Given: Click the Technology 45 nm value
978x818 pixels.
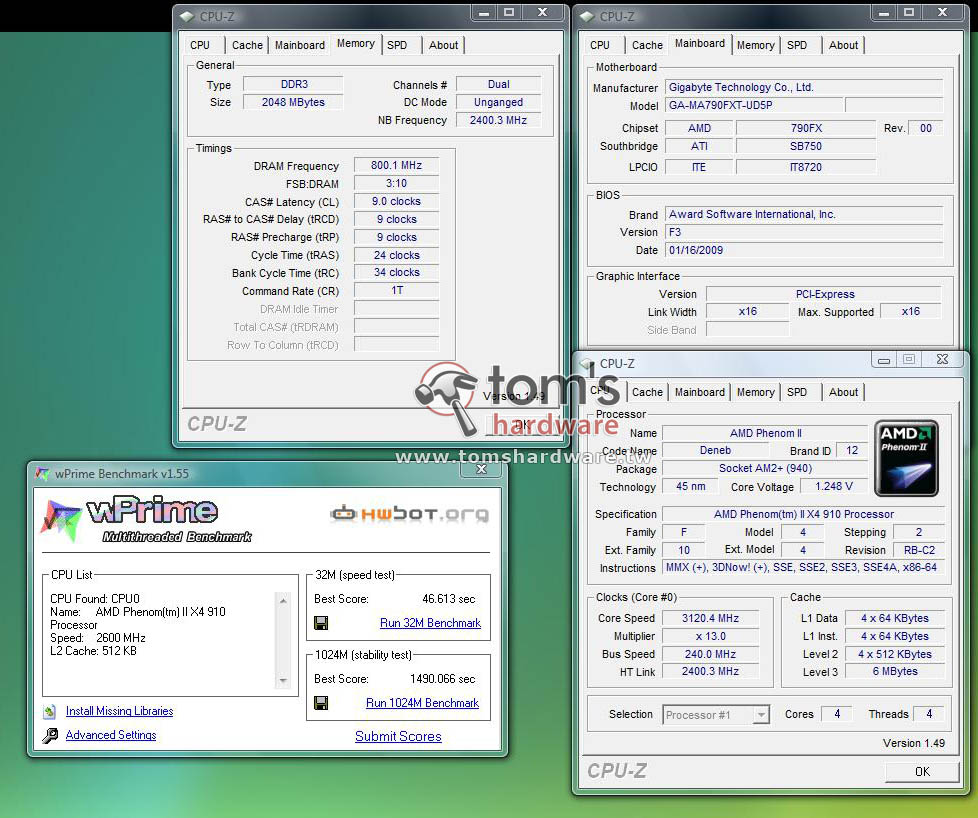Looking at the screenshot, I should [x=690, y=486].
